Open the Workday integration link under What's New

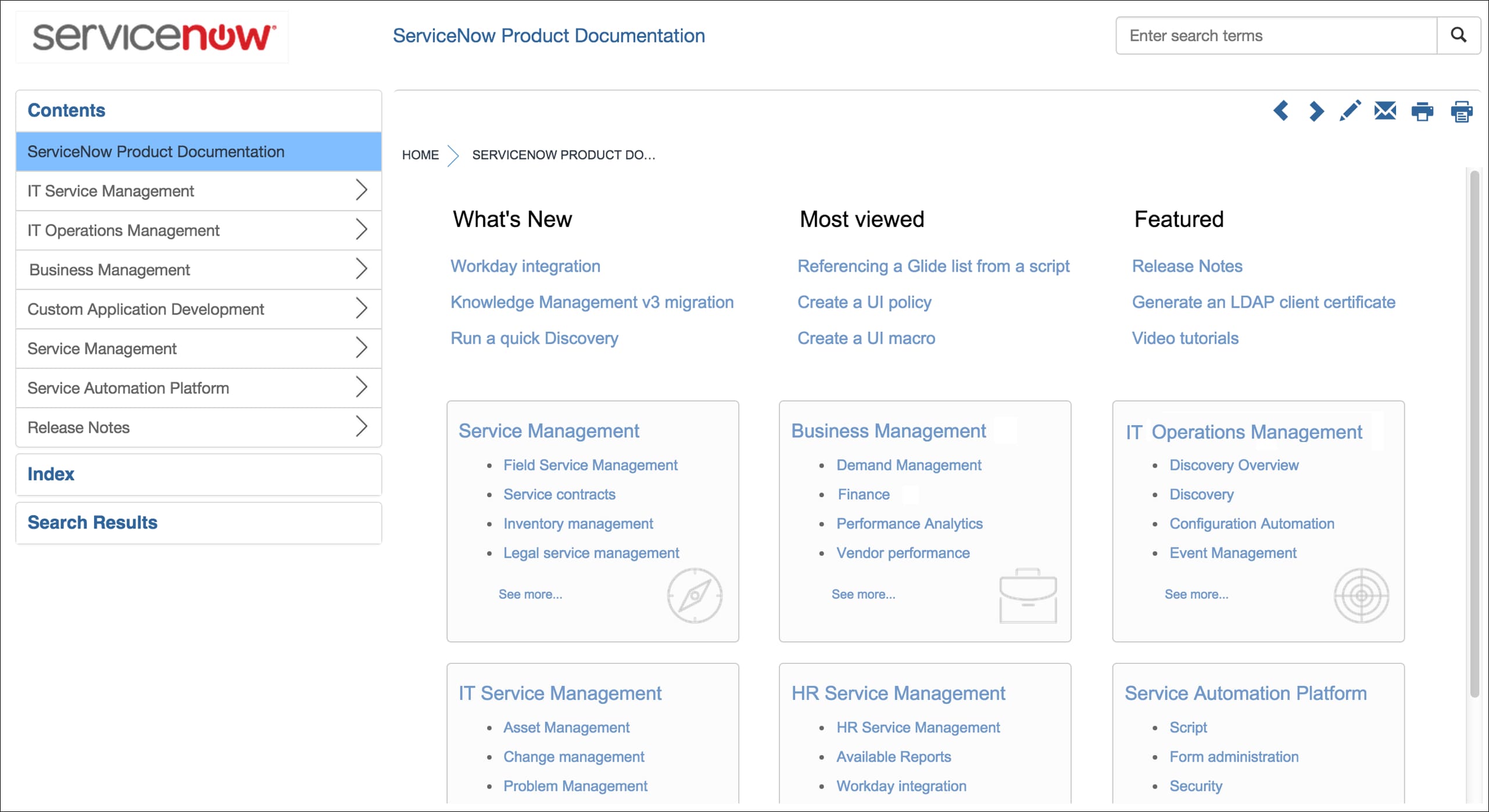pyautogui.click(x=525, y=266)
